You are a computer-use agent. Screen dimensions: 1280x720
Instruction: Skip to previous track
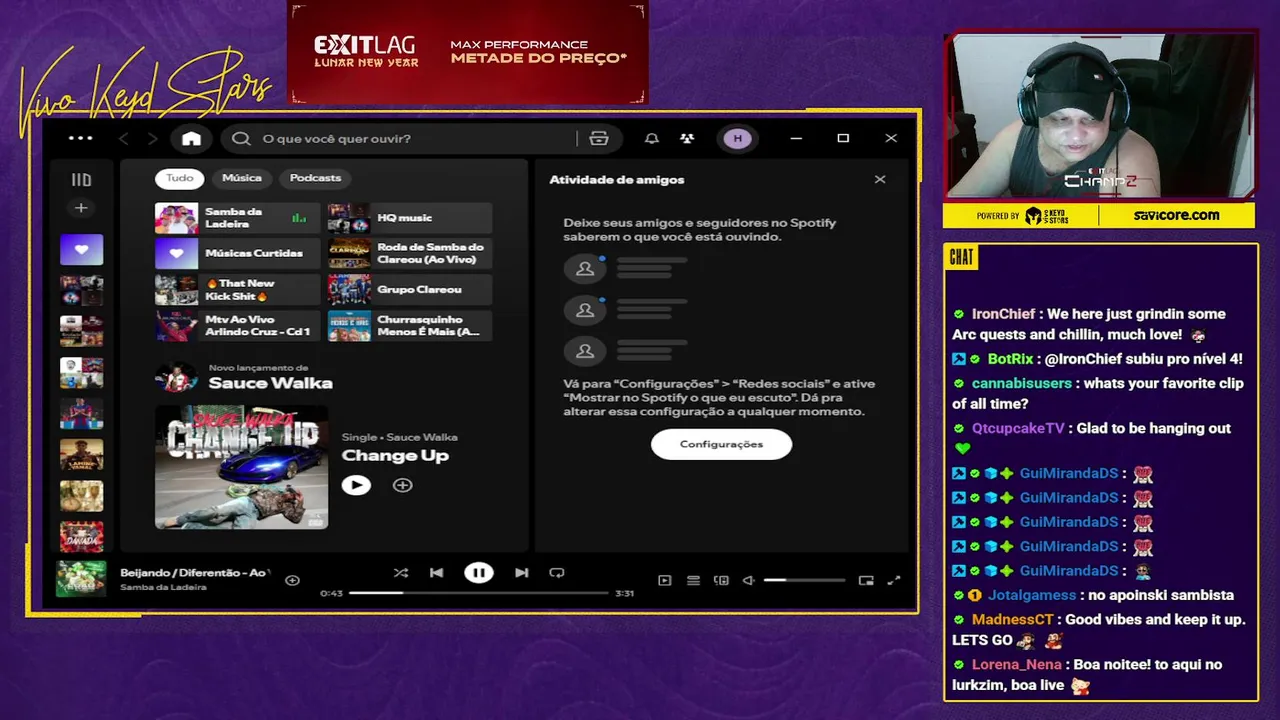point(437,573)
